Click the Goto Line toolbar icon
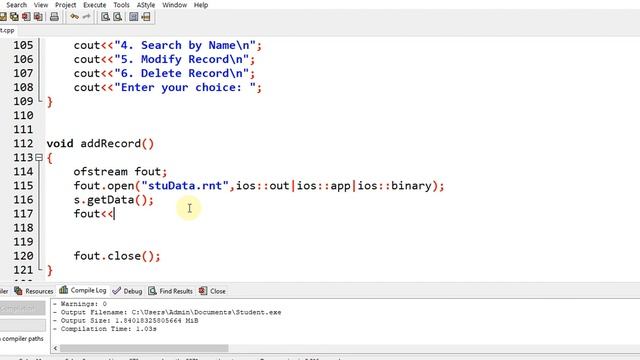Image resolution: width=640 pixels, height=360 pixels. pyautogui.click(x=146, y=17)
